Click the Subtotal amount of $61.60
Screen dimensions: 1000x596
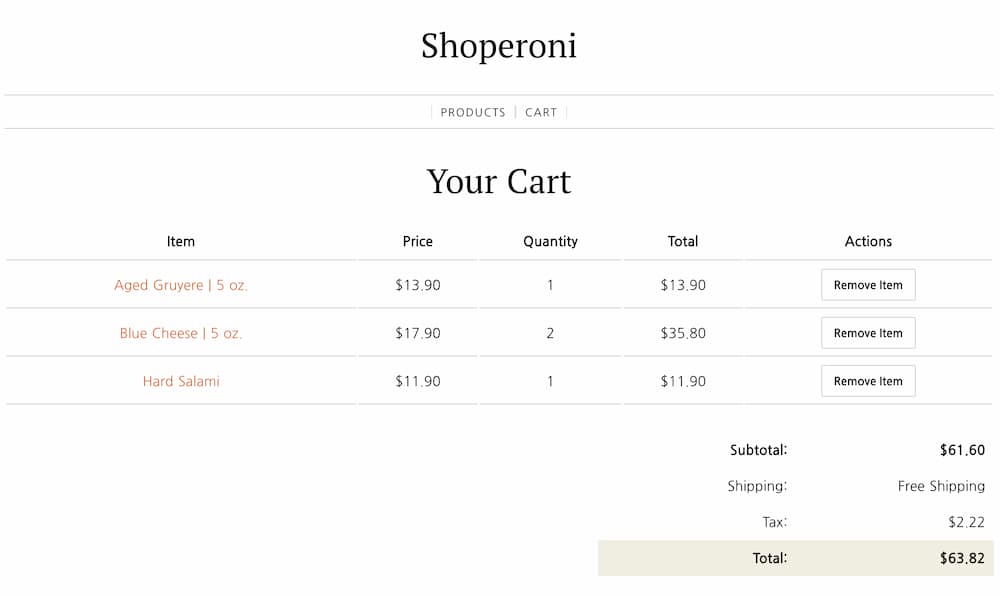(x=963, y=450)
